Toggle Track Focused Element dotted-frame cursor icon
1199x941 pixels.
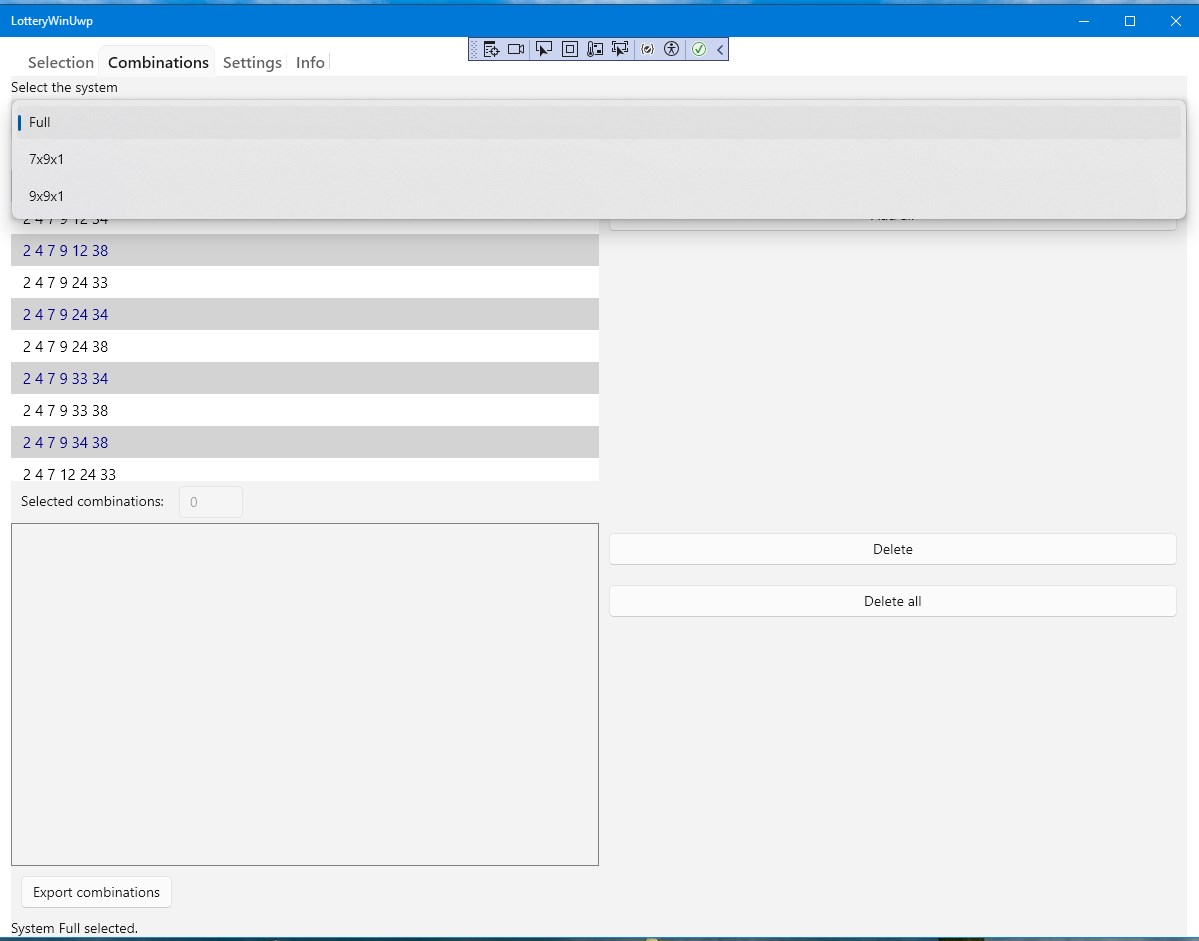(620, 49)
